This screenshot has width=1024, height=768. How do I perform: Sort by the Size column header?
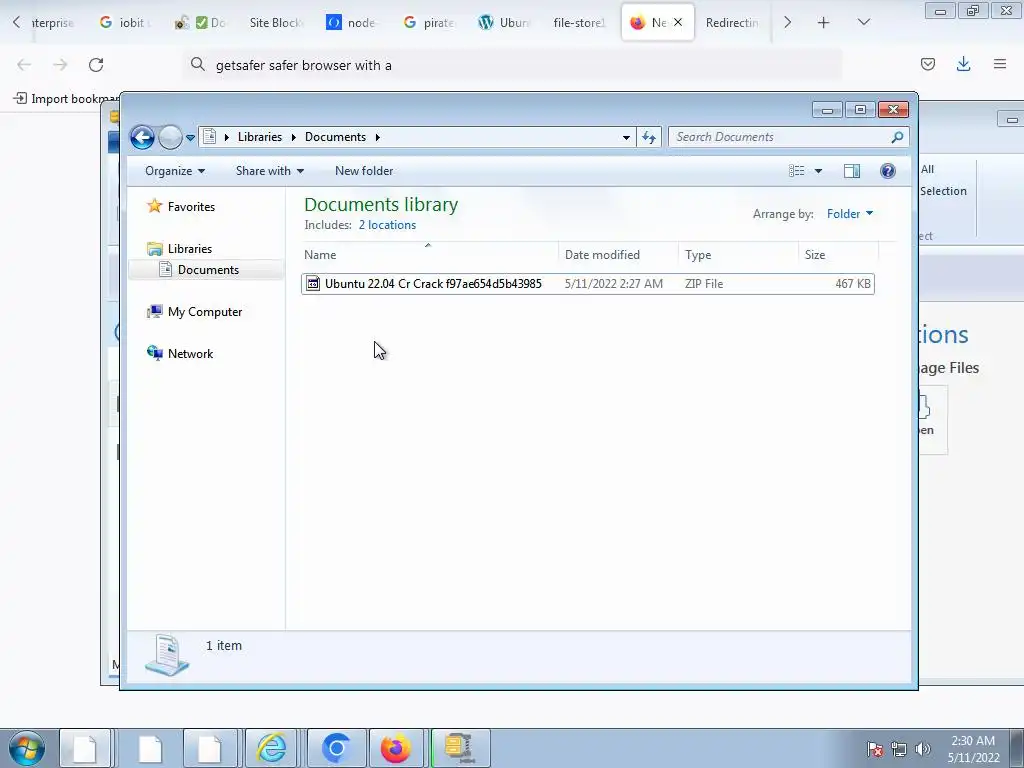point(839,255)
